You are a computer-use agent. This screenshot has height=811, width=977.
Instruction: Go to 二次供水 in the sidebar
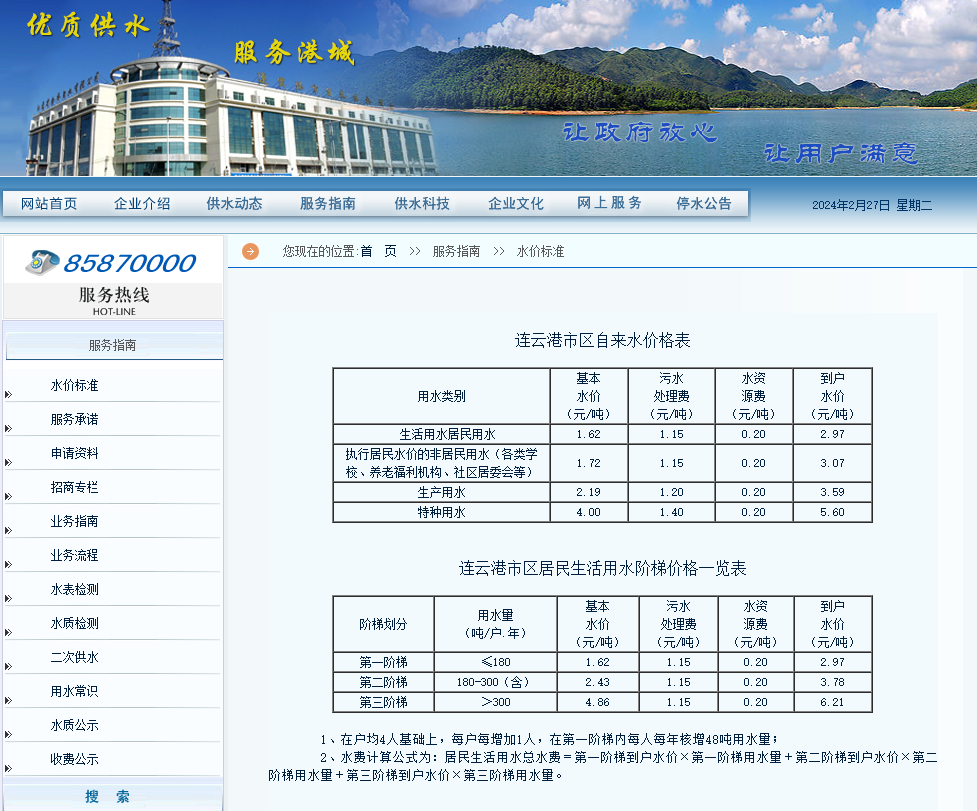click(75, 657)
